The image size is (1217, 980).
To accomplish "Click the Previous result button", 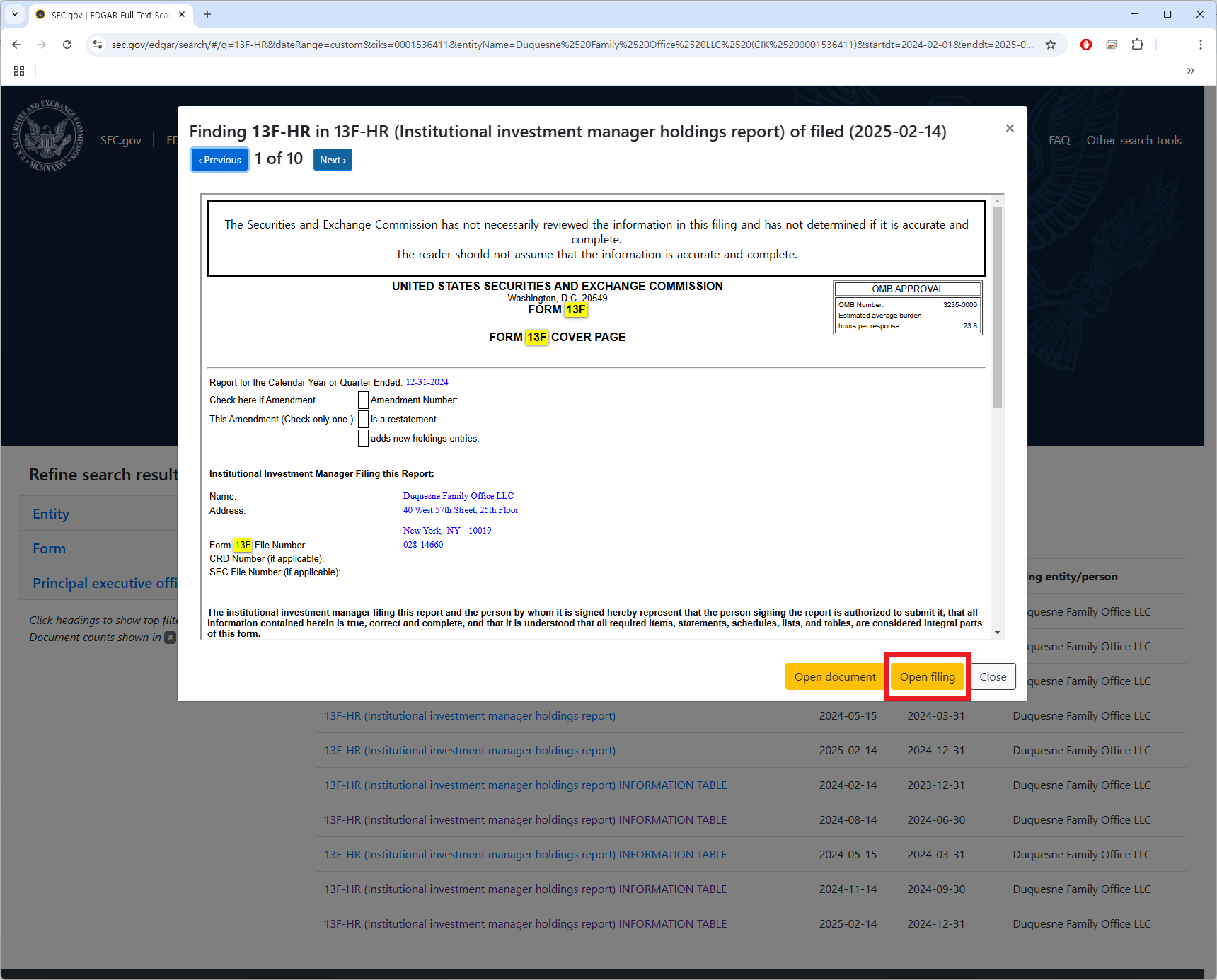I will pyautogui.click(x=220, y=160).
